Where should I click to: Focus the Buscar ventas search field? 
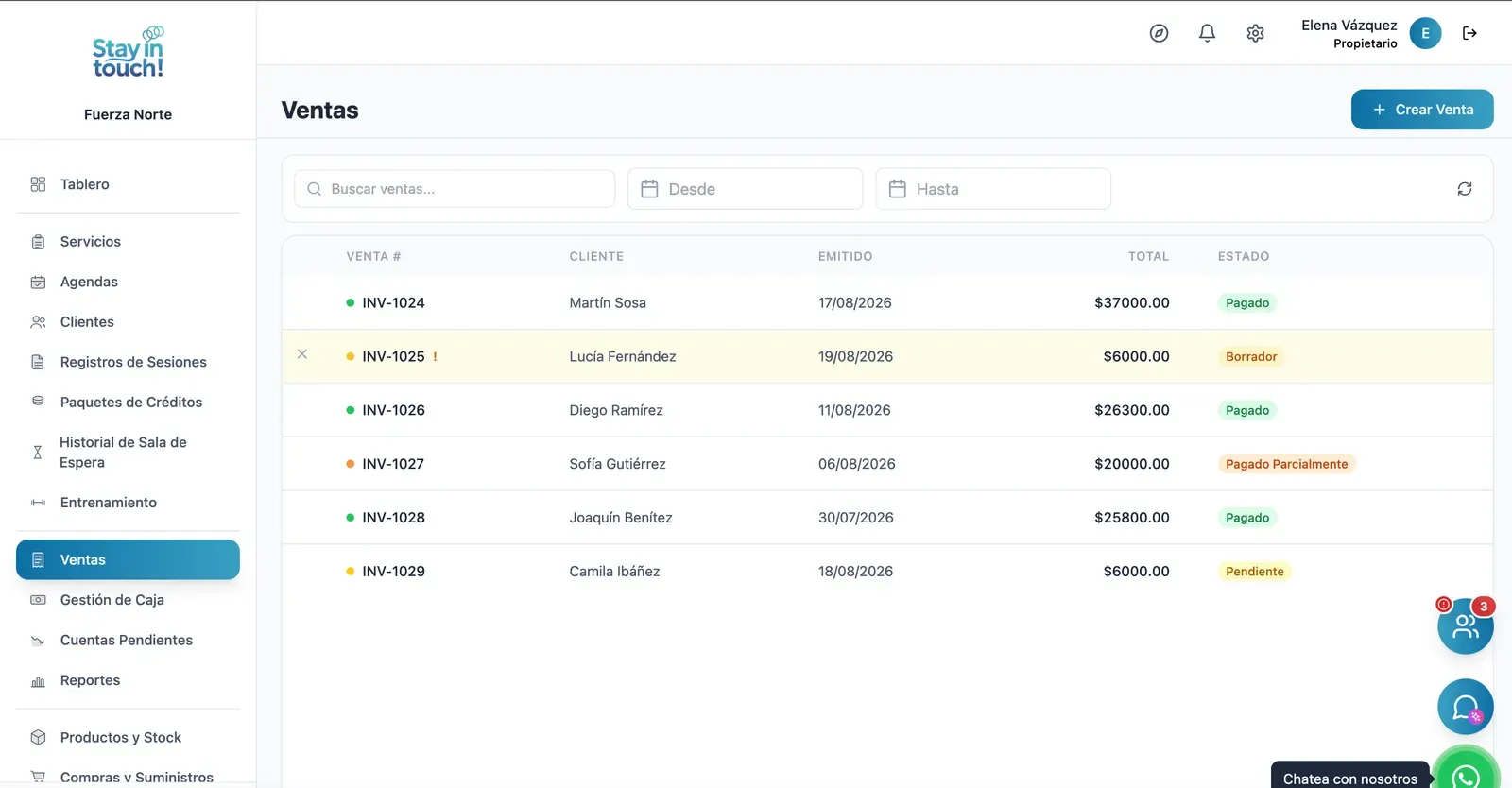[455, 189]
